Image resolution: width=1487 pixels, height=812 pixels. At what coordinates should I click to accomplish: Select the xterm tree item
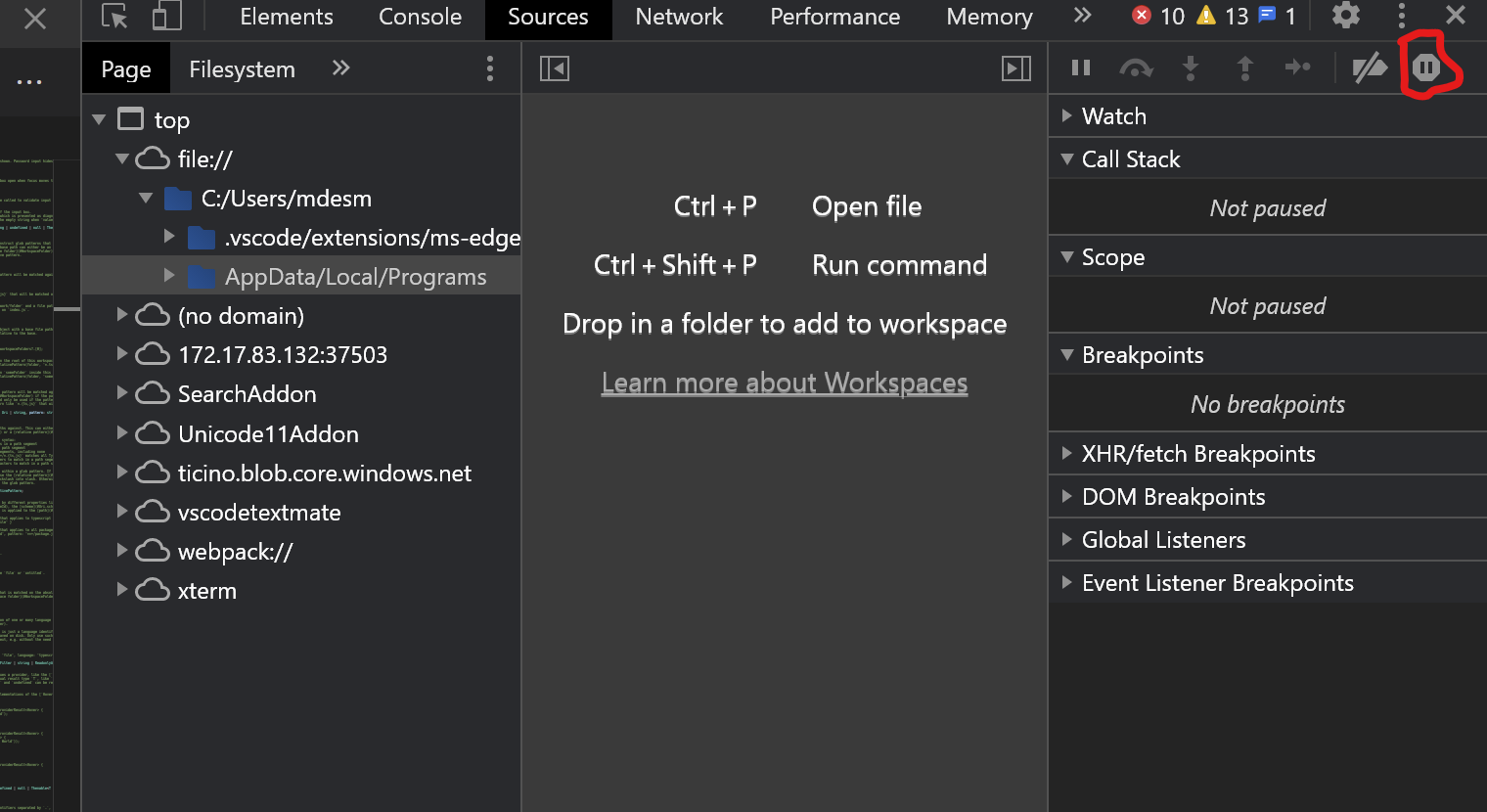click(209, 590)
